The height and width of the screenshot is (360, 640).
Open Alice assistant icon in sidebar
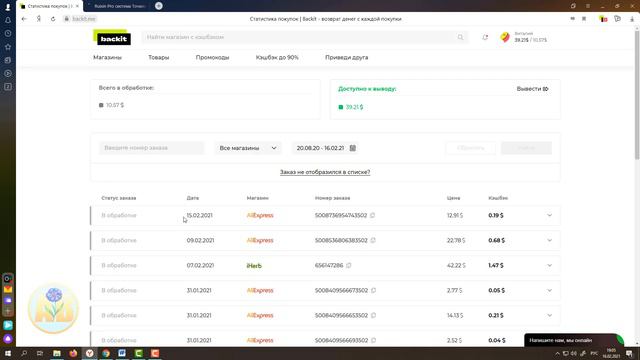tap(8, 338)
